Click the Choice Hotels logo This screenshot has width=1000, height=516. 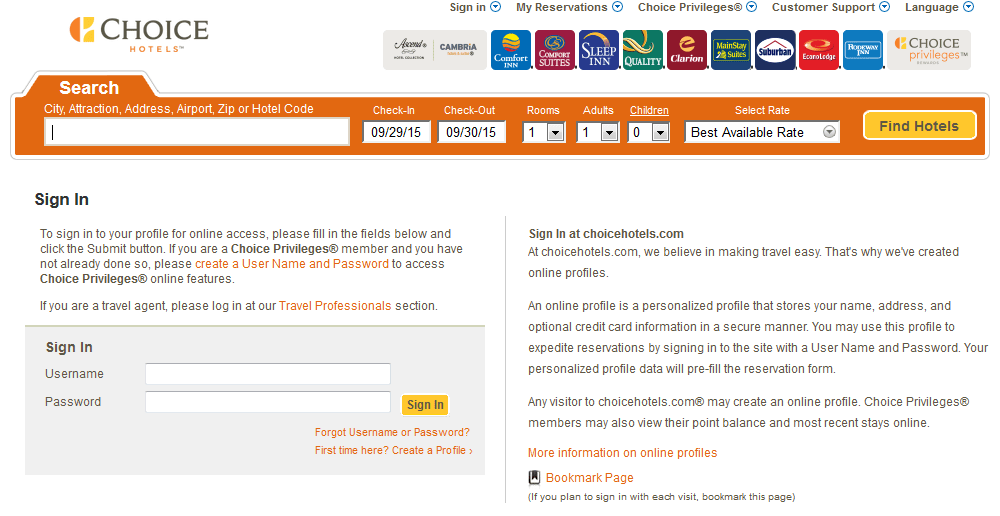[x=139, y=34]
